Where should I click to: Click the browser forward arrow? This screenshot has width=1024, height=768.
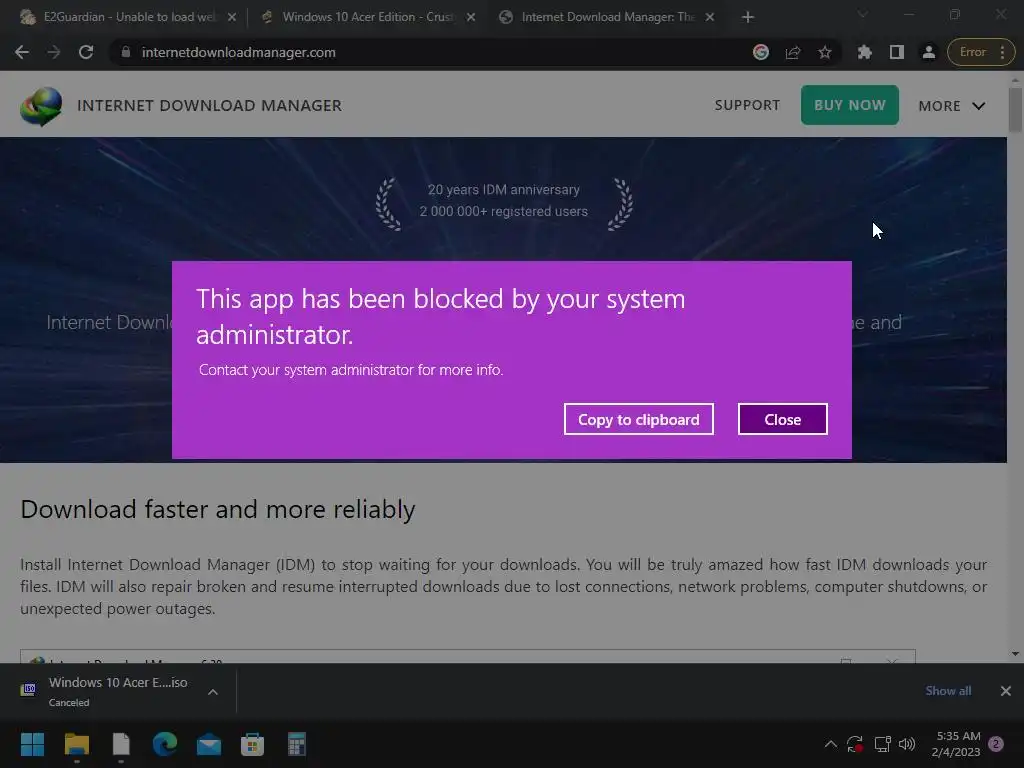[54, 52]
